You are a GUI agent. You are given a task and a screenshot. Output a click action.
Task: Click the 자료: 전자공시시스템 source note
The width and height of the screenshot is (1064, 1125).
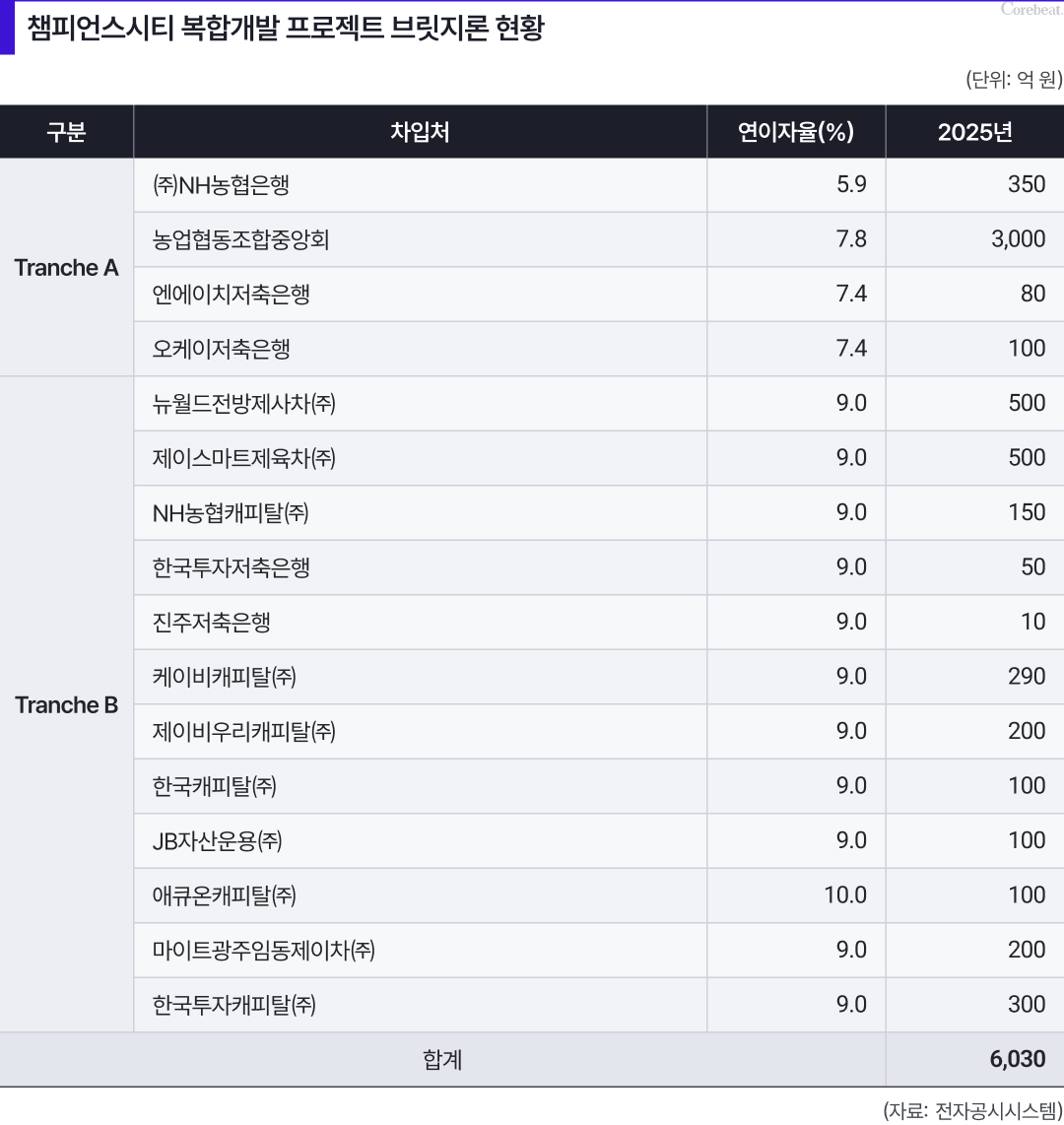[x=972, y=1110]
